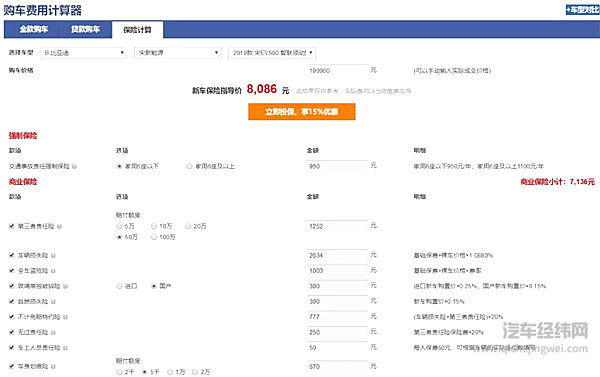
Task: Click the 车辆损失险 amount field 2634
Action: tap(337, 255)
